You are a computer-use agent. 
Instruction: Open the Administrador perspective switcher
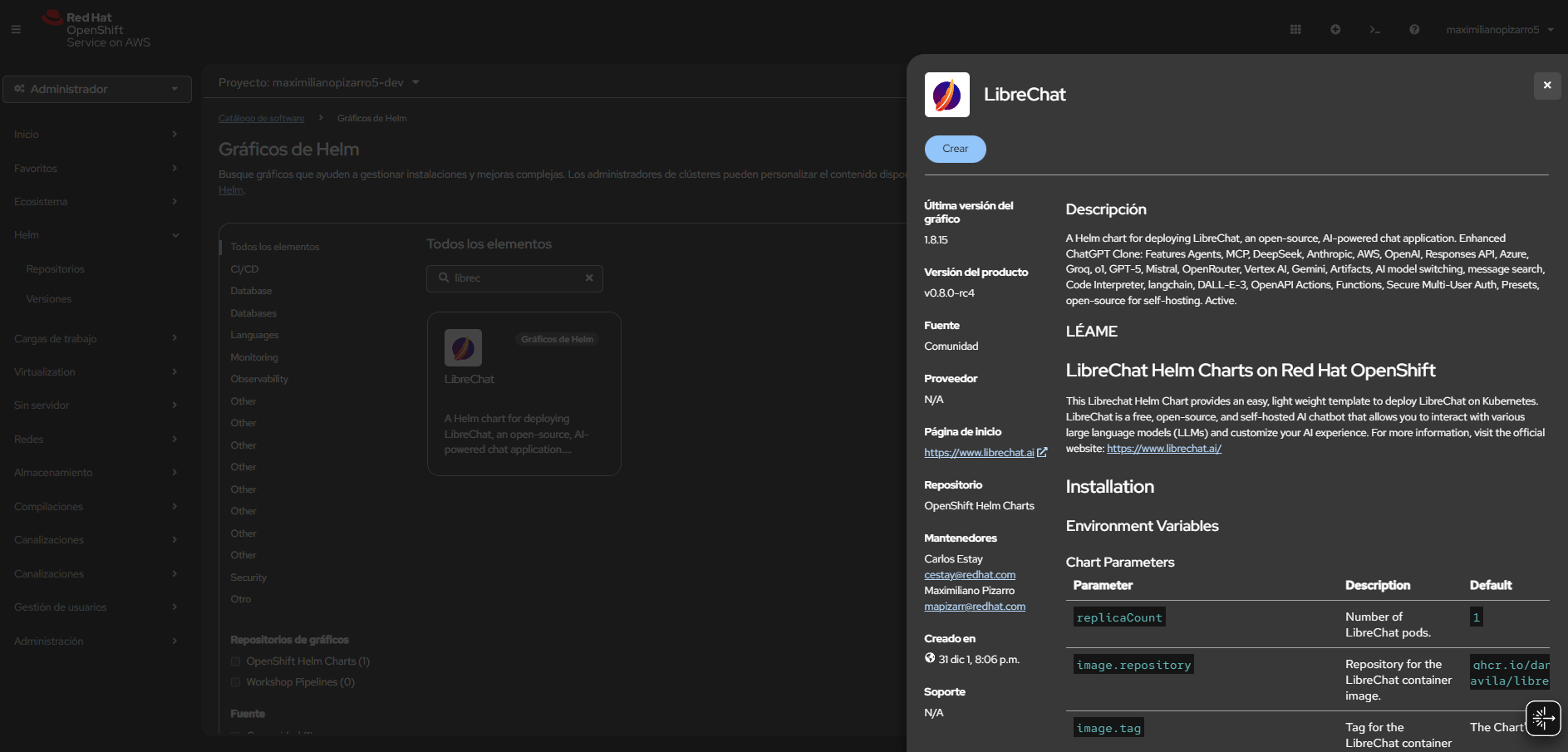coord(97,89)
